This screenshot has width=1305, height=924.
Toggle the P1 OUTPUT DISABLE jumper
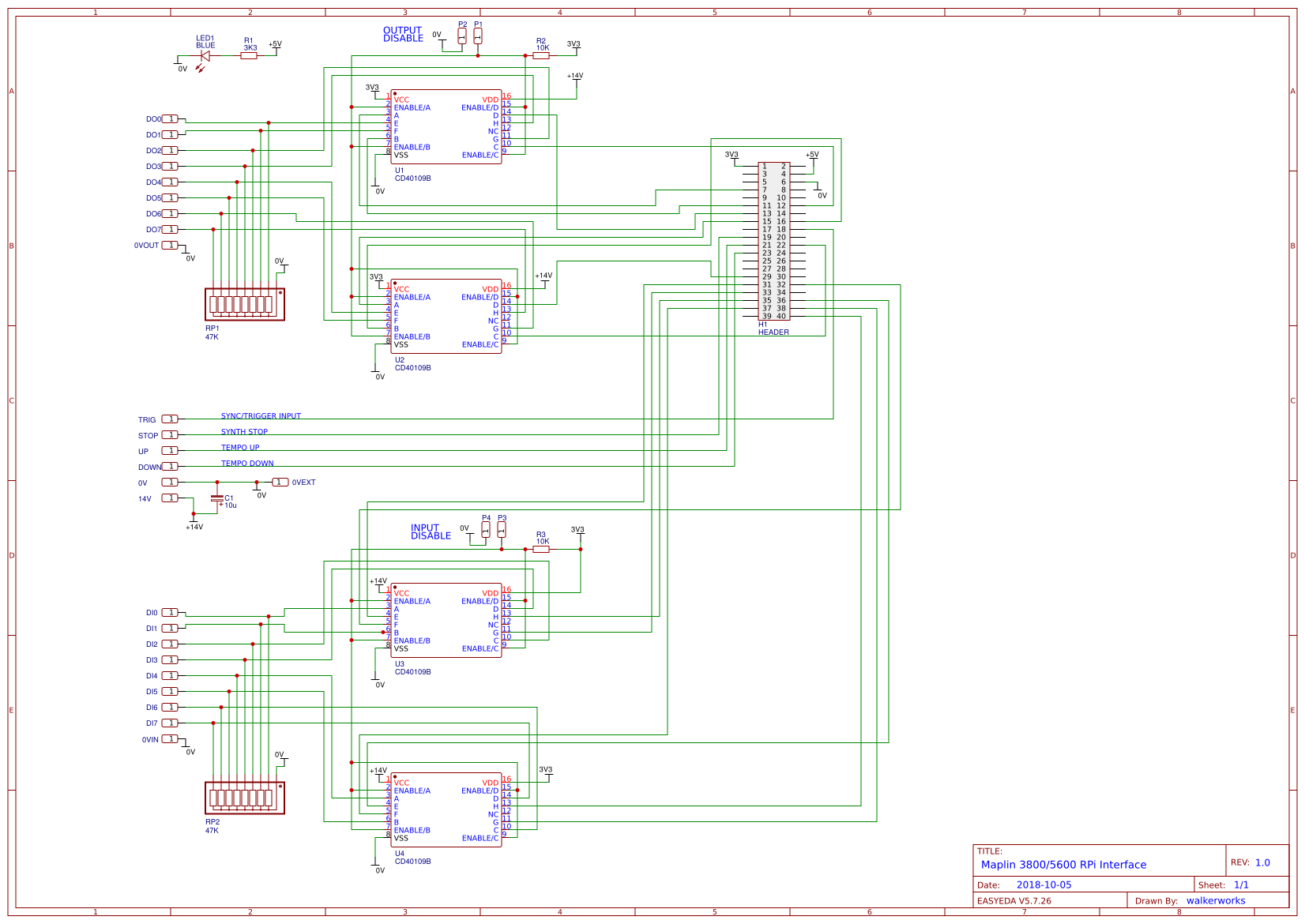[480, 34]
